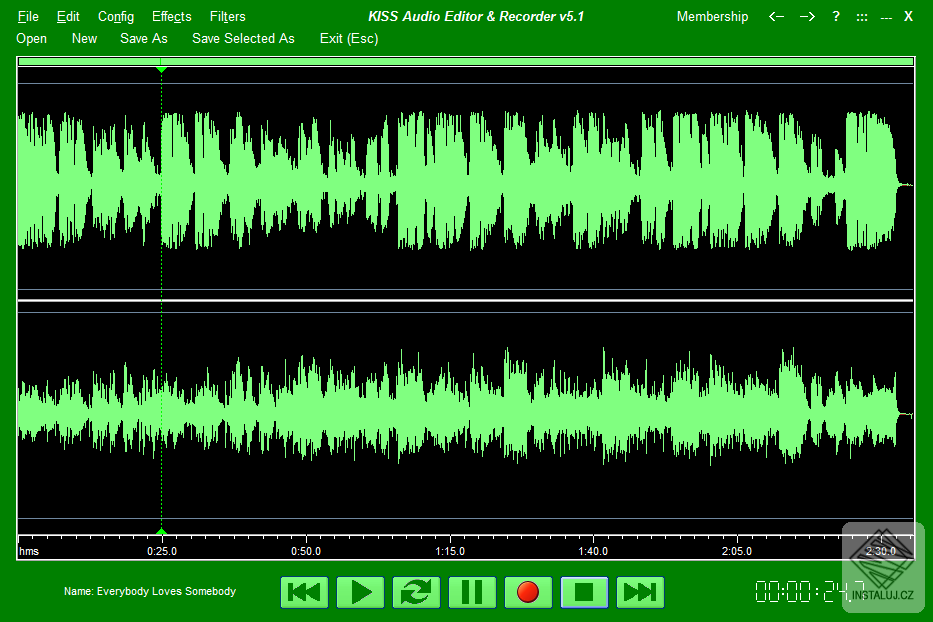The width and height of the screenshot is (933, 622).
Task: Open the File menu
Action: (x=27, y=16)
